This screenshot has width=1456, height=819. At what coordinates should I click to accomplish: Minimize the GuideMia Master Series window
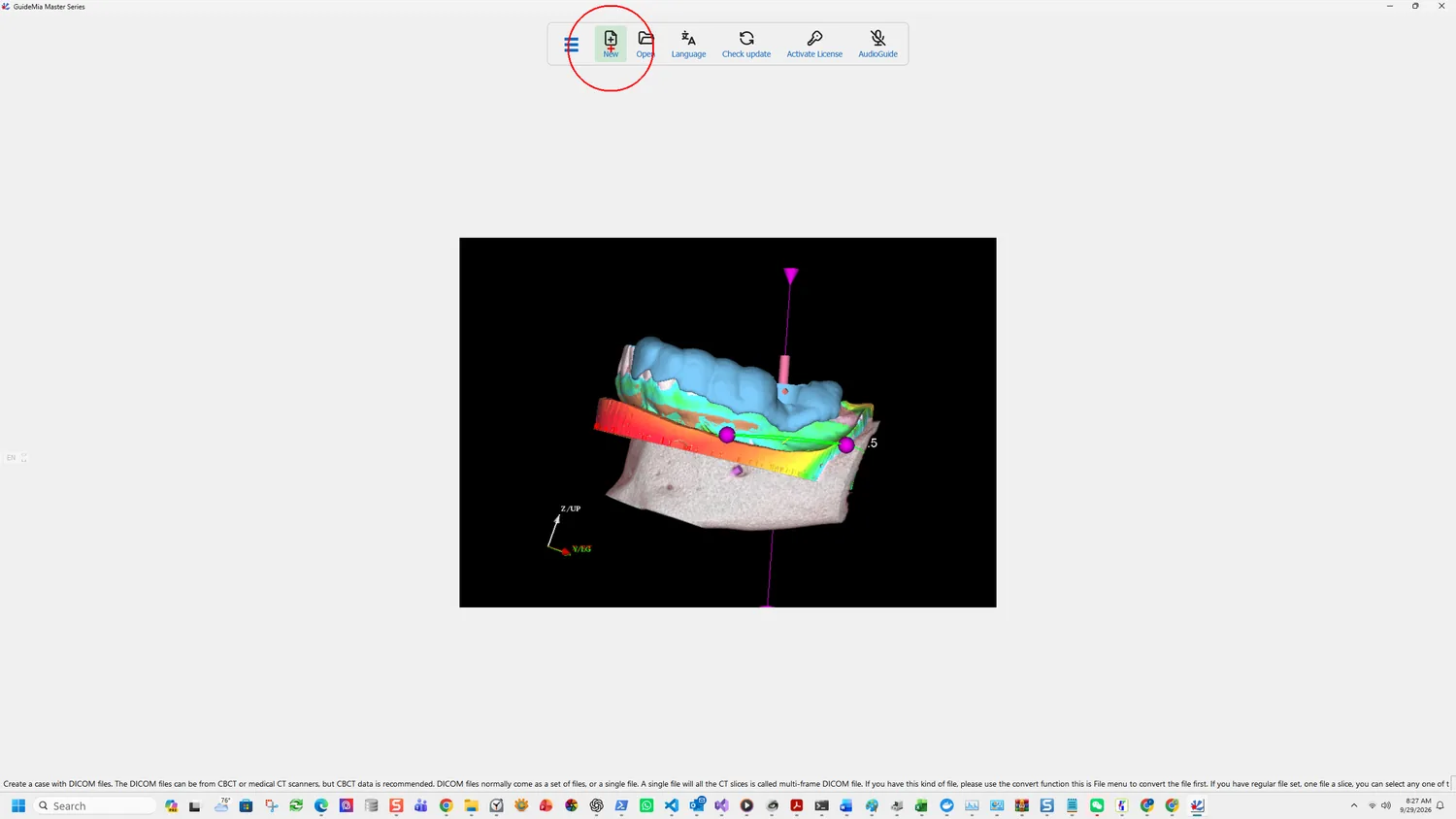coord(1390,6)
